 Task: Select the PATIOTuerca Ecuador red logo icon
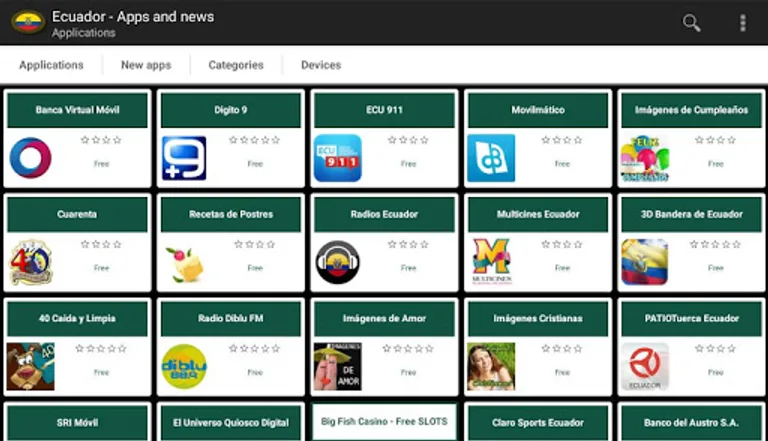(645, 367)
